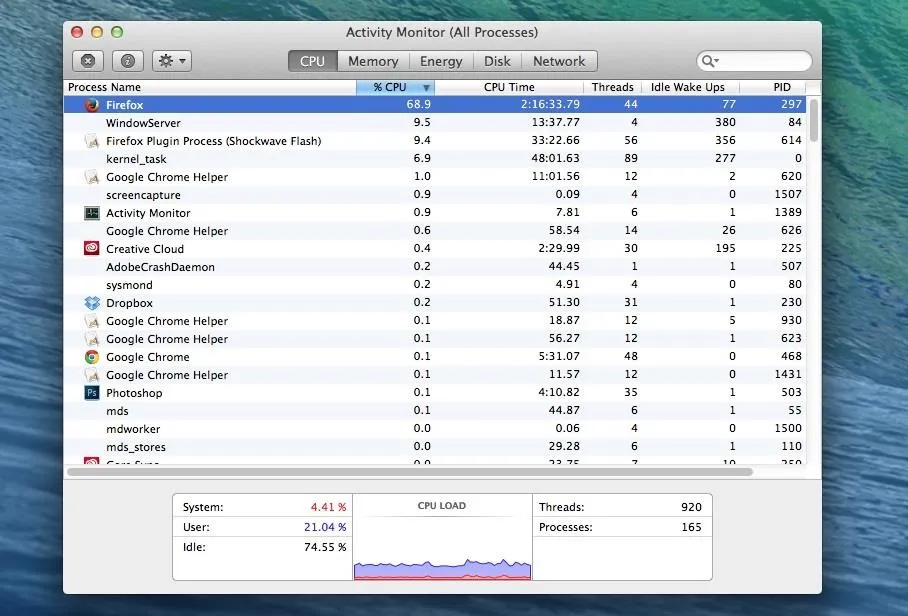Click icon of Google Chrome Helper PID 930
This screenshot has width=908, height=616.
click(x=91, y=321)
